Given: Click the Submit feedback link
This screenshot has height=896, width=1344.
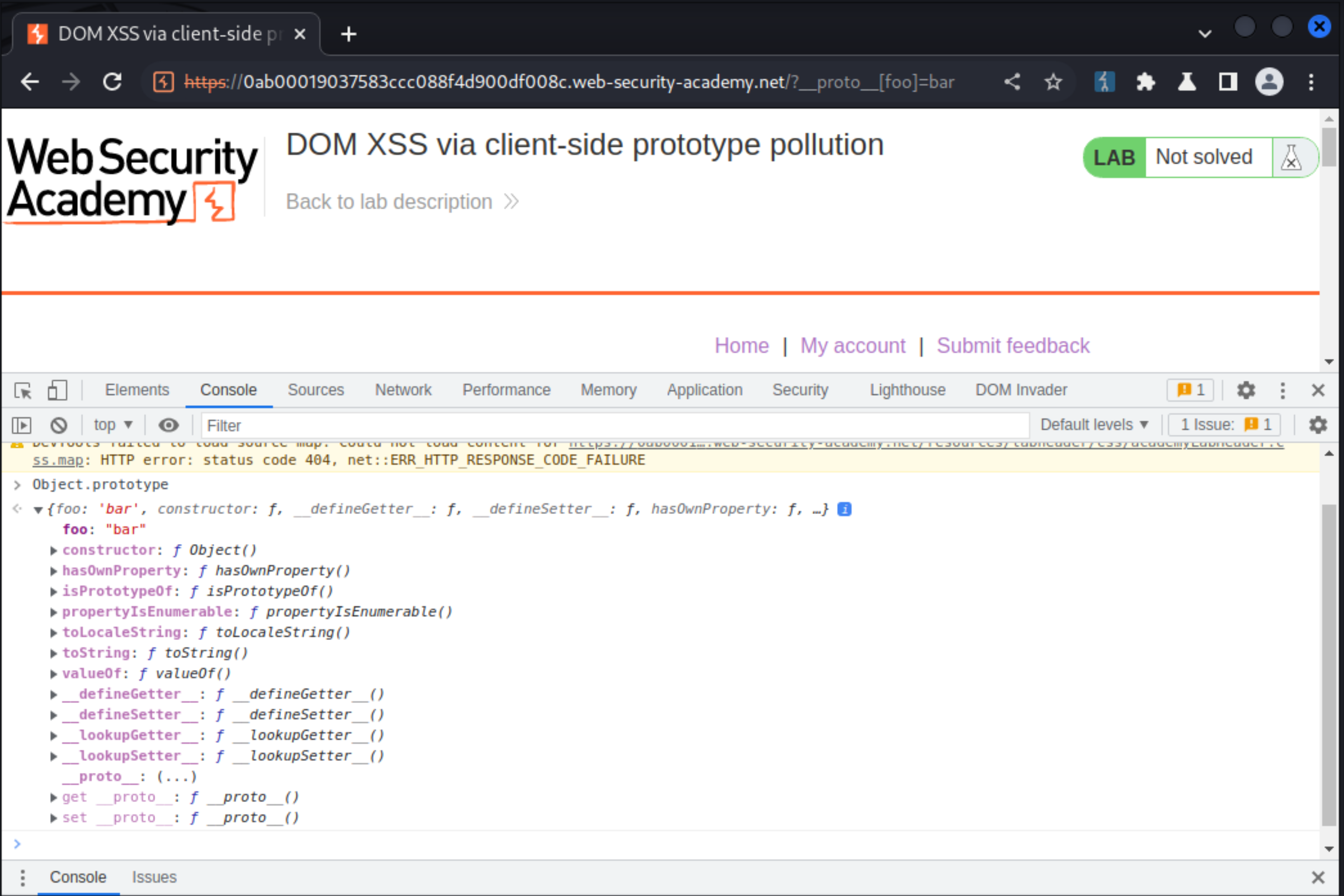Looking at the screenshot, I should pos(1013,346).
